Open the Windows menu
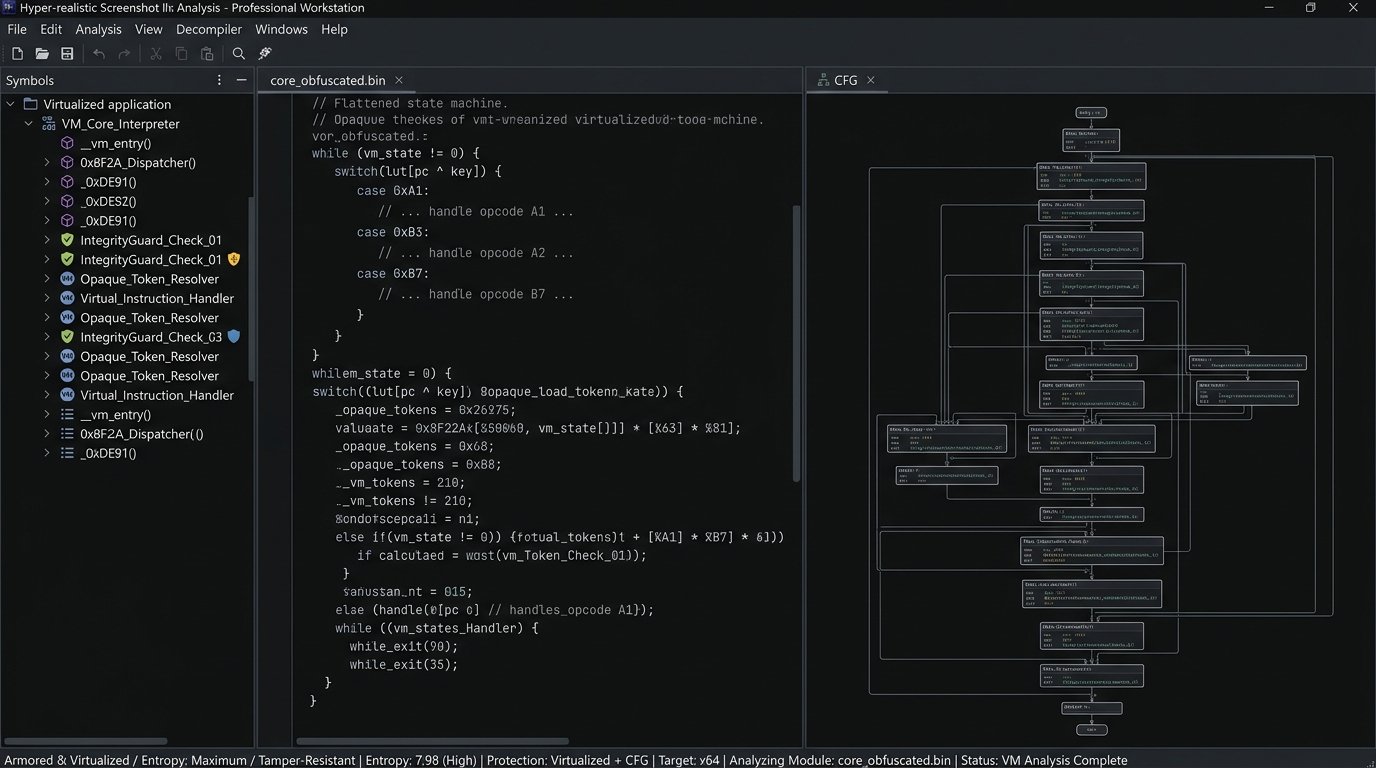The width and height of the screenshot is (1376, 768). pyautogui.click(x=281, y=29)
